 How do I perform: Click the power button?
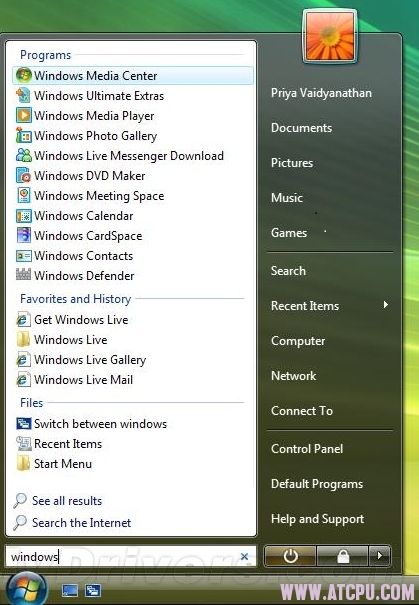(x=291, y=556)
